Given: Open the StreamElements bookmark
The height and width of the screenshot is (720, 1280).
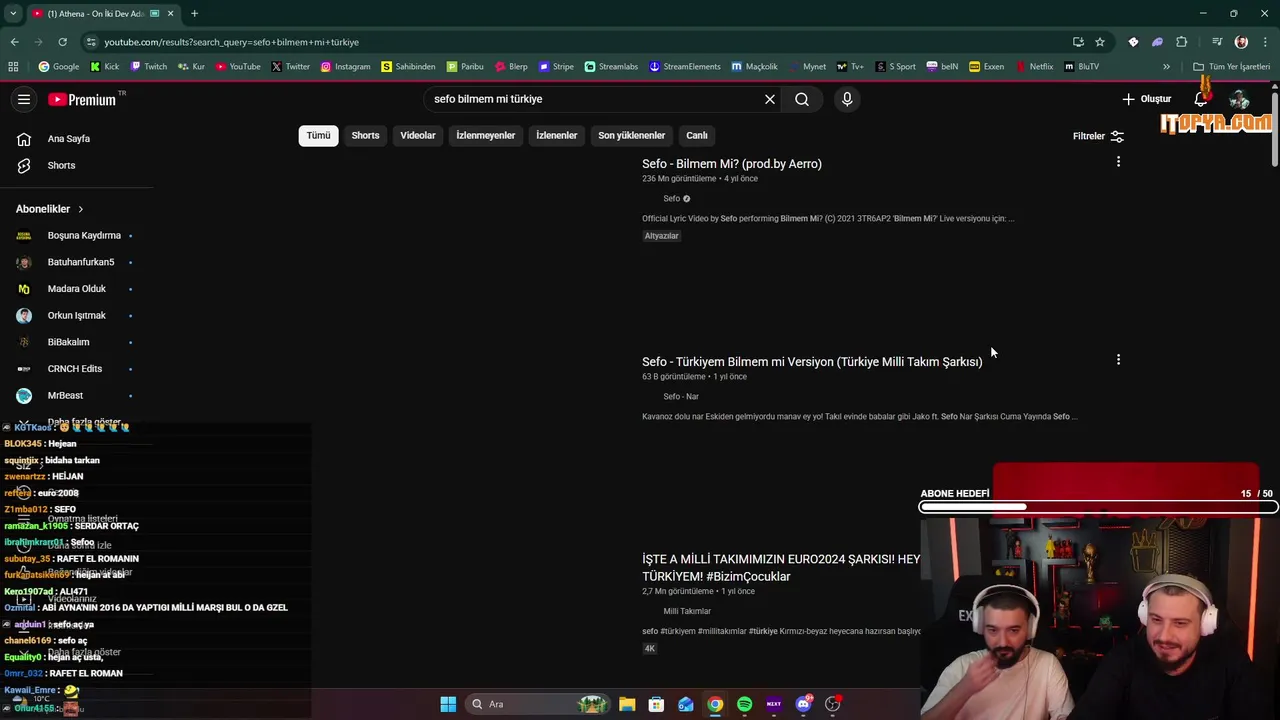Looking at the screenshot, I should [x=685, y=66].
